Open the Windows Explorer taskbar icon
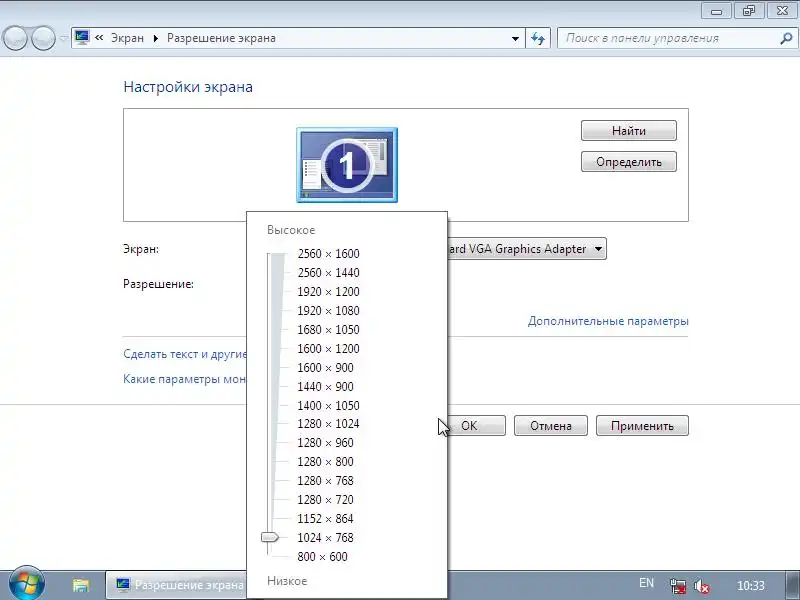The image size is (800, 600). pyautogui.click(x=81, y=585)
